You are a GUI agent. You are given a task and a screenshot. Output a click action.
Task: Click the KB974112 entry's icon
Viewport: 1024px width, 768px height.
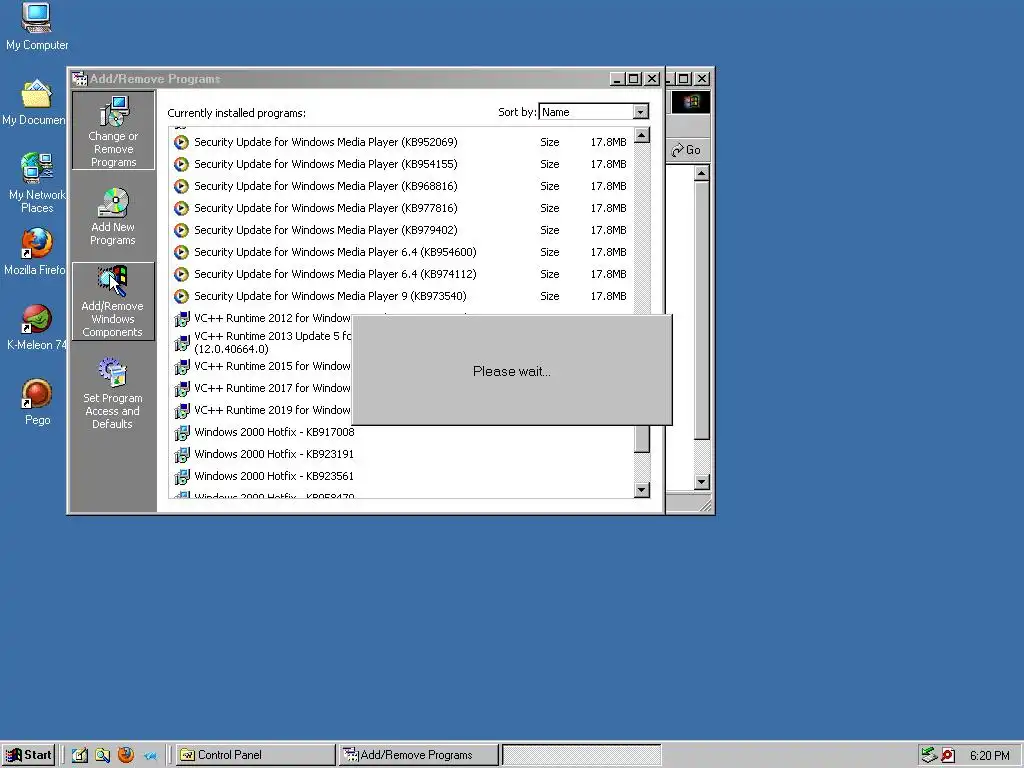181,274
